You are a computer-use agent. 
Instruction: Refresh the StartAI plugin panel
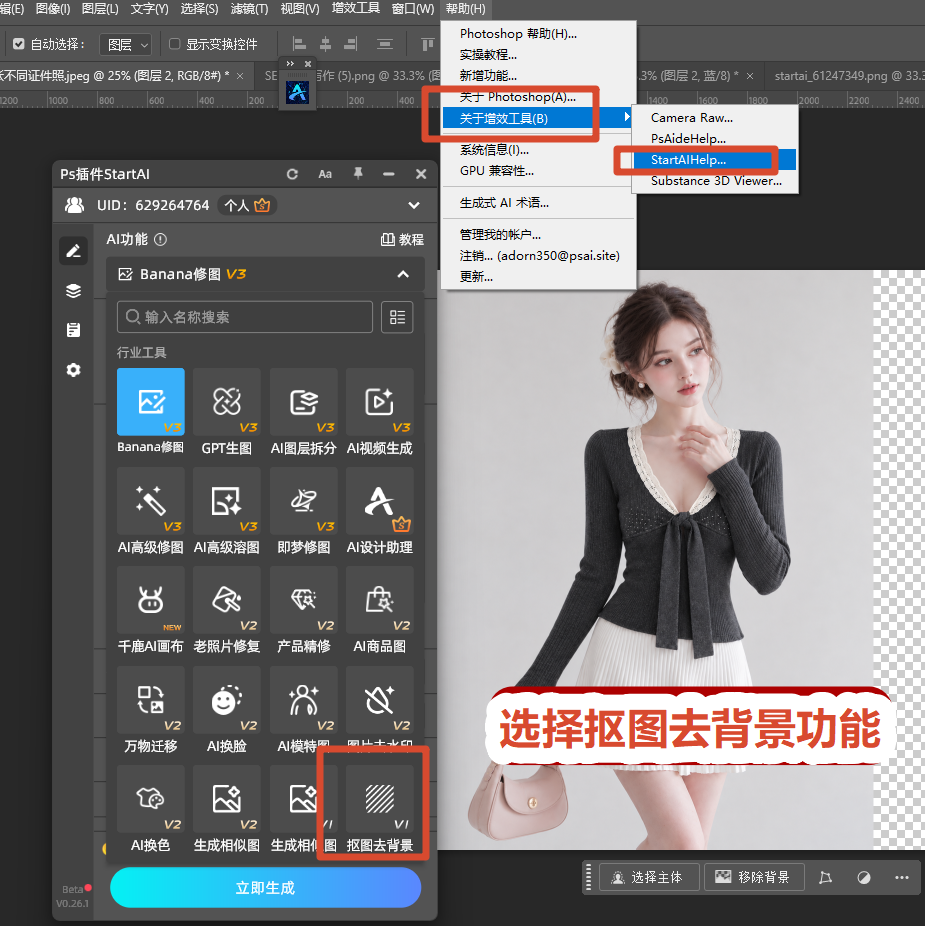(x=292, y=174)
